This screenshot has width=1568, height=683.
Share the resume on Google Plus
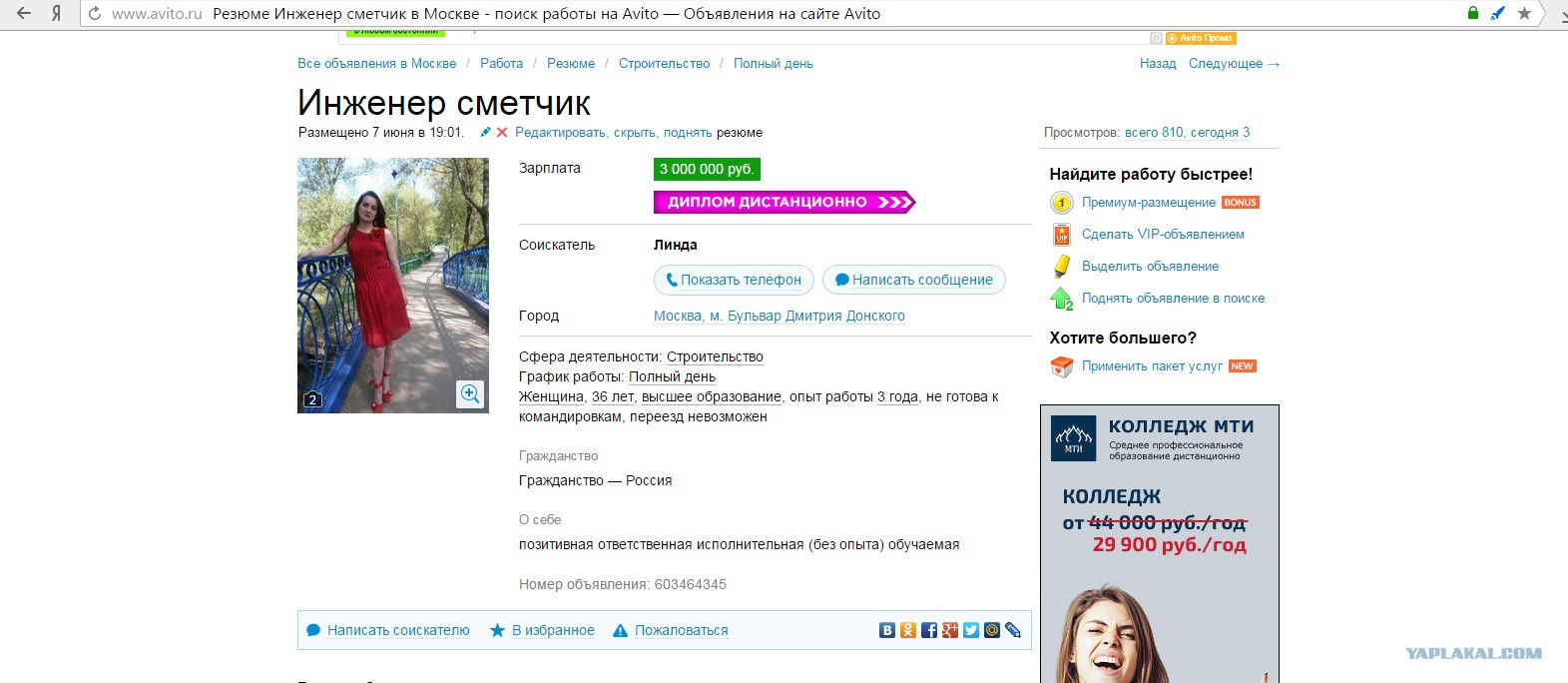[x=950, y=630]
